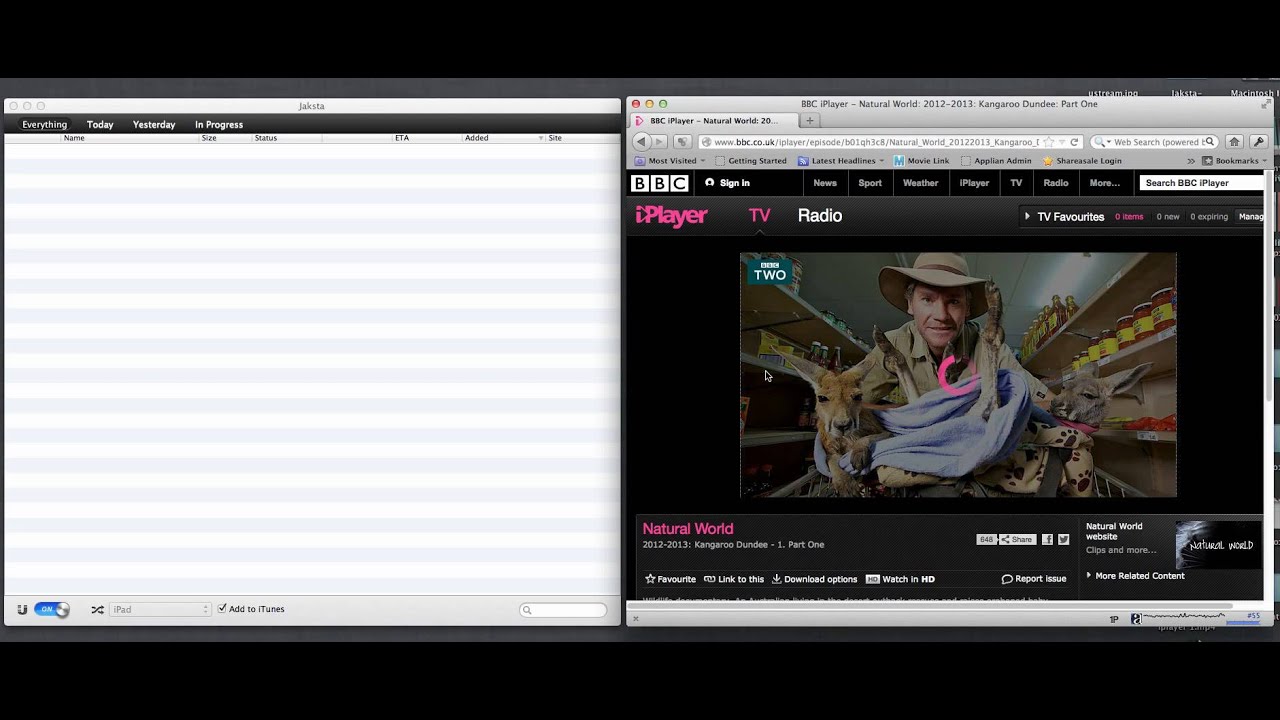Focus the Jaksta search field
This screenshot has width=1280, height=720.
pos(563,610)
